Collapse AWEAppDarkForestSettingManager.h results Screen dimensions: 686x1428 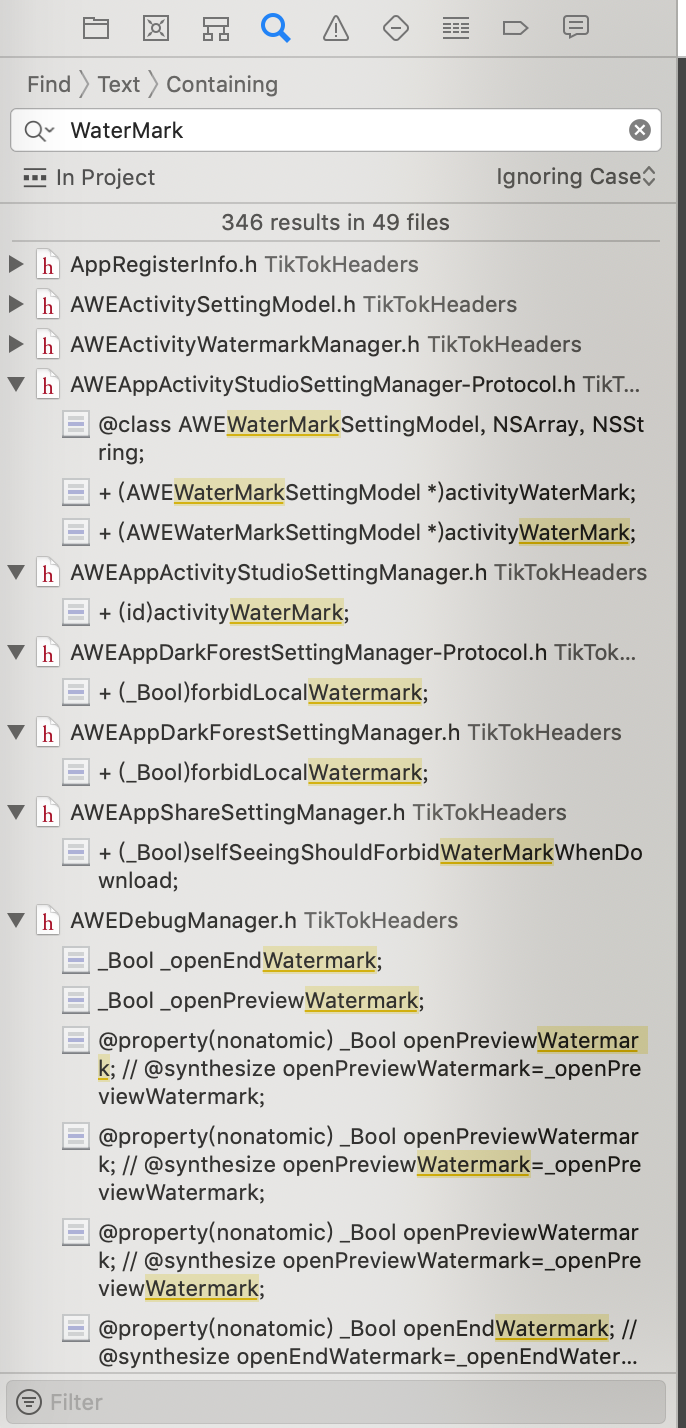(15, 732)
